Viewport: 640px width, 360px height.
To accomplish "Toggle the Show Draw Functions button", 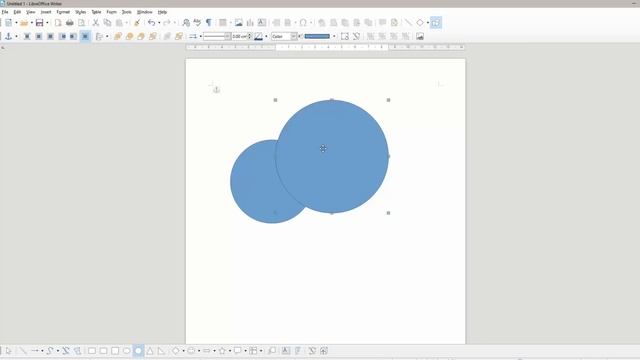I will coord(436,23).
